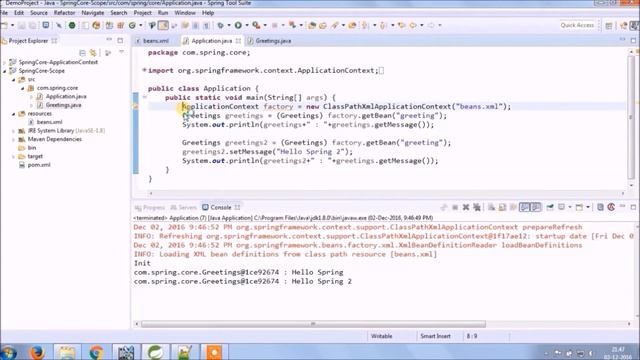The width and height of the screenshot is (640, 360).
Task: Remove all terminated launches double-X icon
Action: click(477, 207)
